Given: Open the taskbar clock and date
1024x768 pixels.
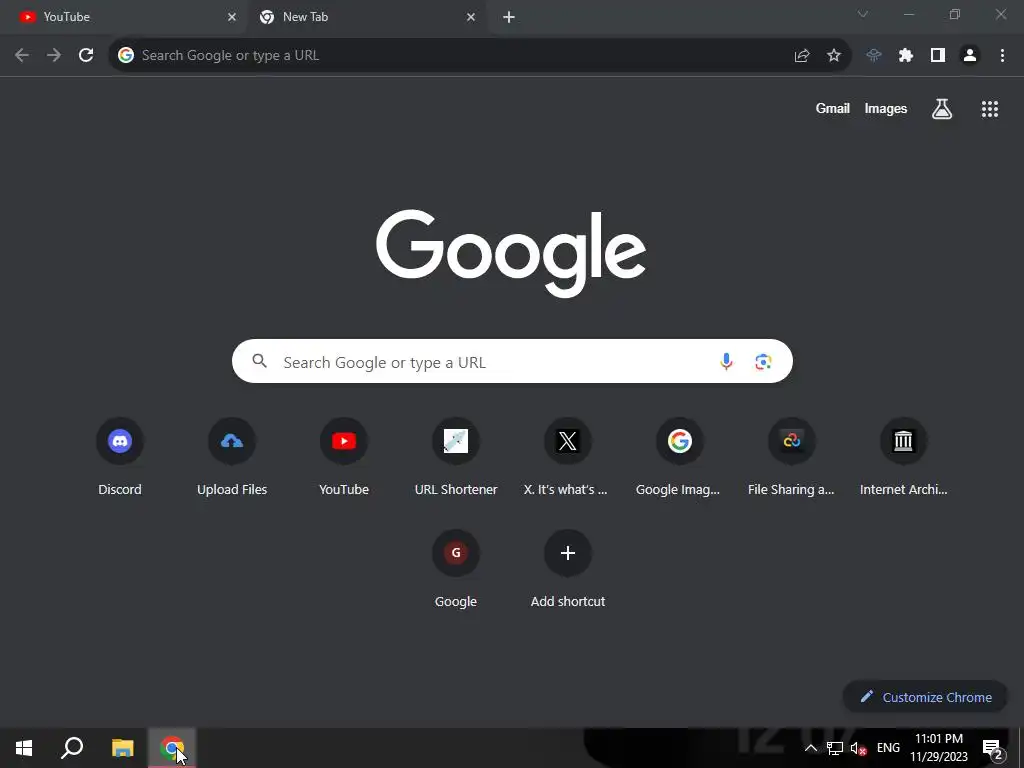Looking at the screenshot, I should (939, 748).
